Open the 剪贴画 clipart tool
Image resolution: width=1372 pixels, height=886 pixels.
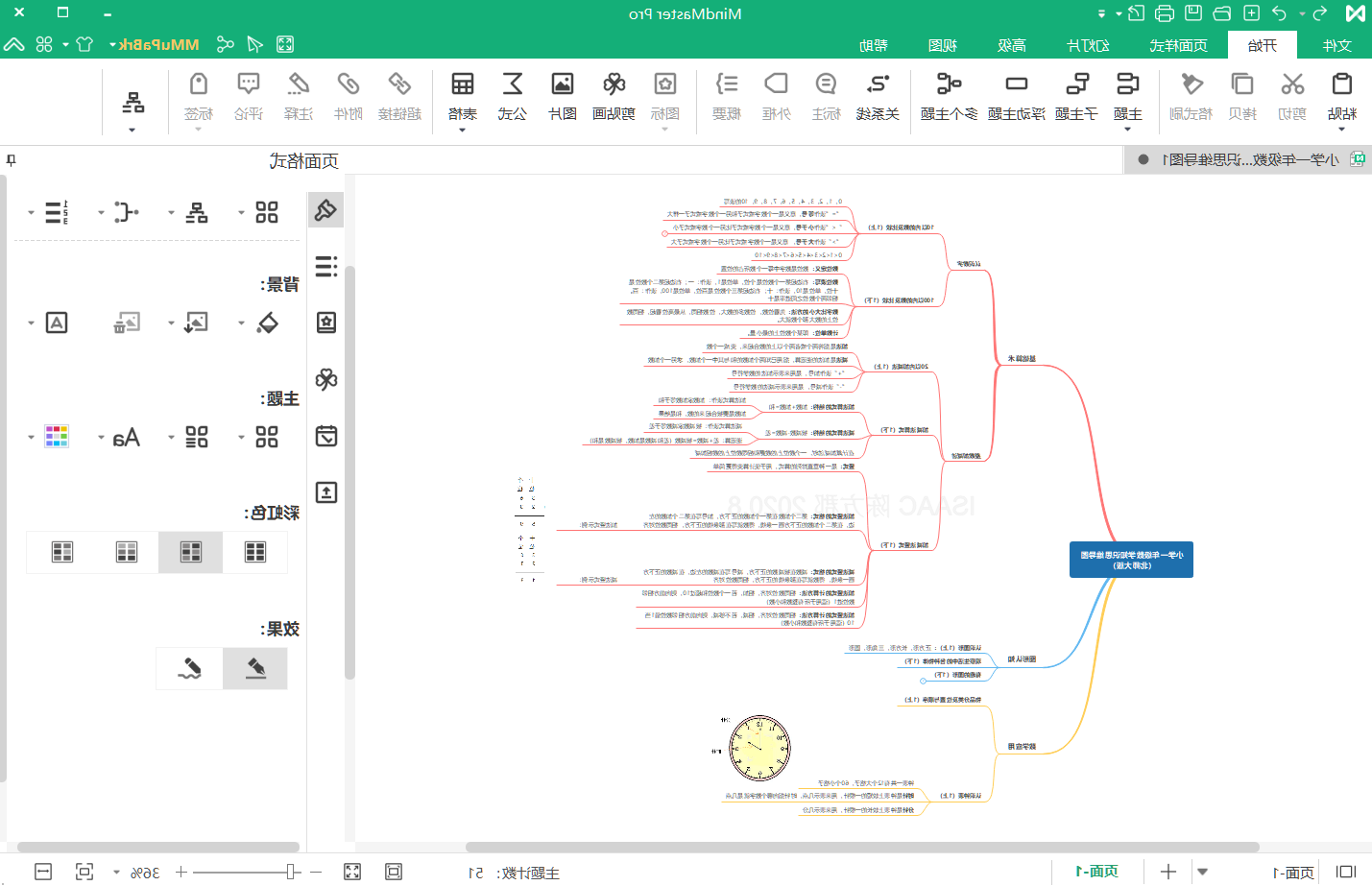(614, 97)
